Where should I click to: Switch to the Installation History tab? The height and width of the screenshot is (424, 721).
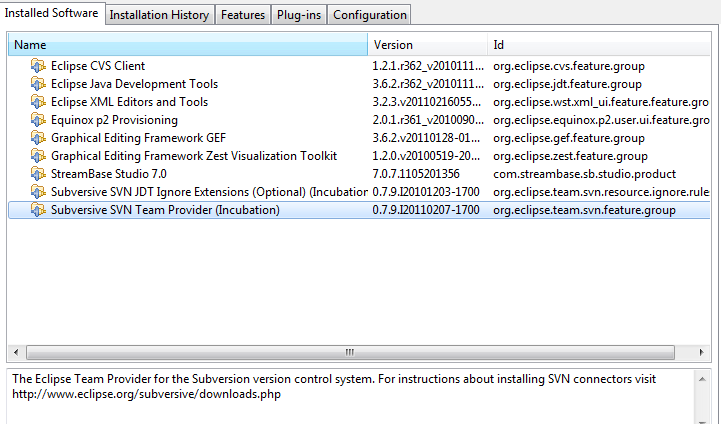point(159,15)
